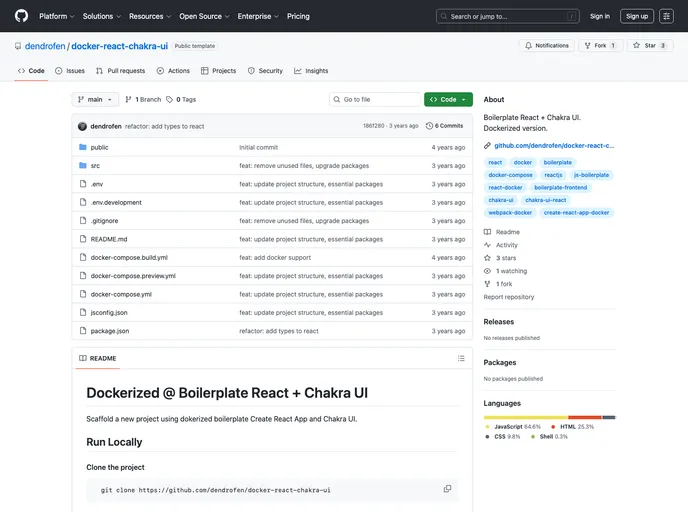Switch to the Pull requests tab
Screen dimensions: 688x512
(120, 71)
